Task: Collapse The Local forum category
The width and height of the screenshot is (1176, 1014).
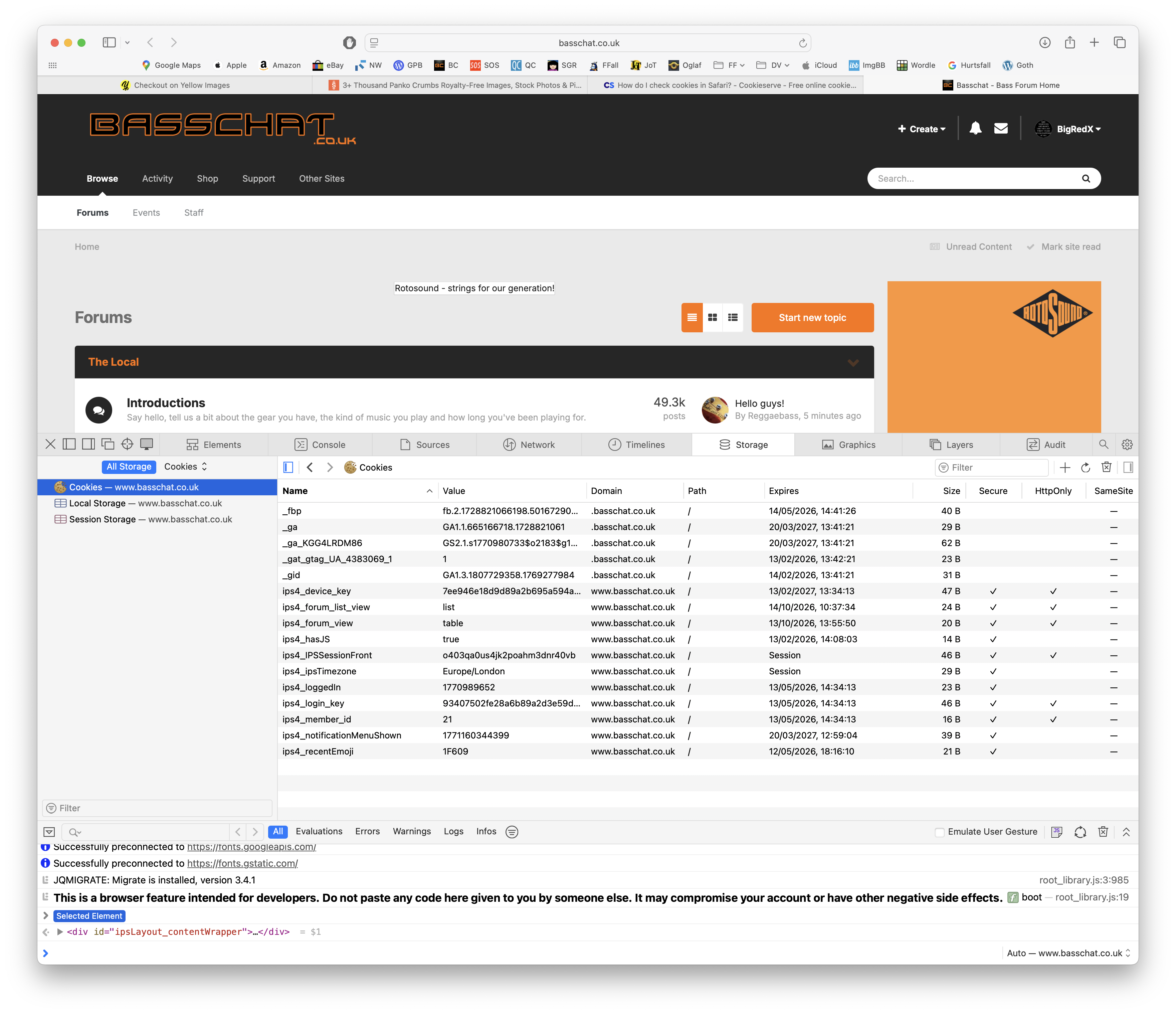Action: click(x=852, y=362)
